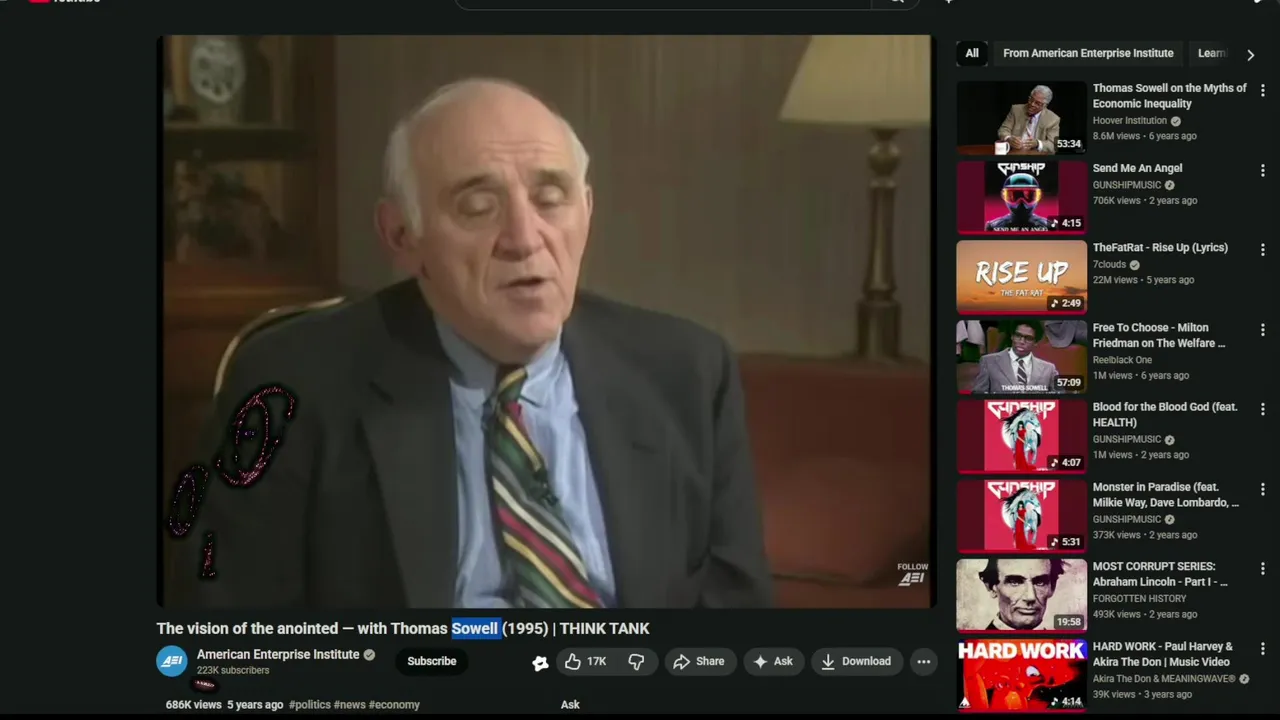Image resolution: width=1280 pixels, height=720 pixels.
Task: Open options menu for HARD WORK video
Action: tap(1262, 649)
